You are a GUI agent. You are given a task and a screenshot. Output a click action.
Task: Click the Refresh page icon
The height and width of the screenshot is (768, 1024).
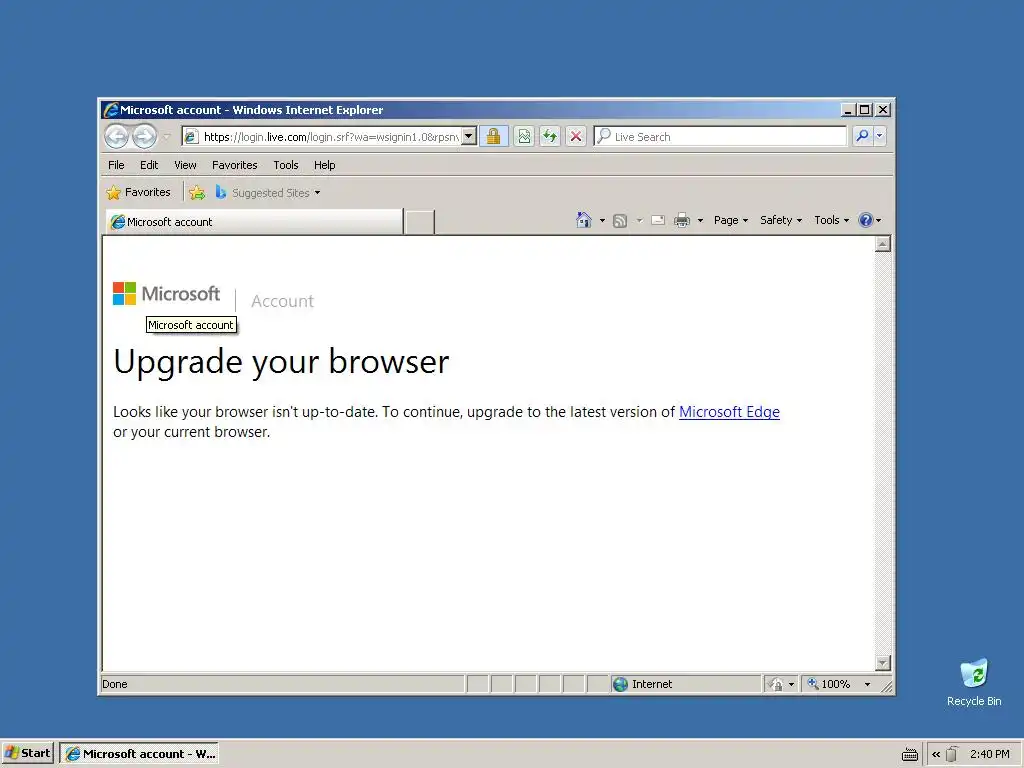click(550, 136)
